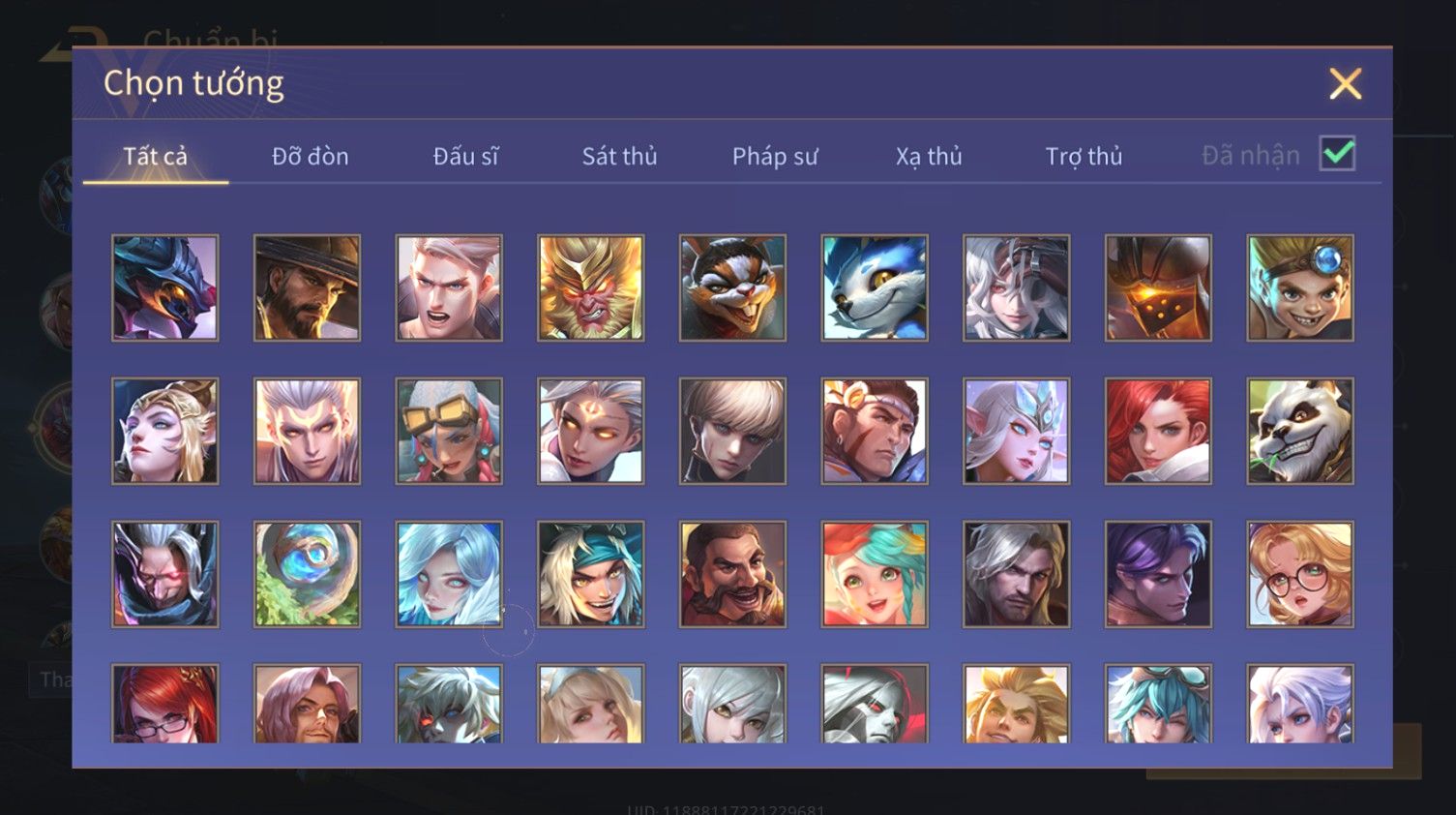Select the mustached dwarf hero portrait
The height and width of the screenshot is (815, 1456).
tap(732, 574)
